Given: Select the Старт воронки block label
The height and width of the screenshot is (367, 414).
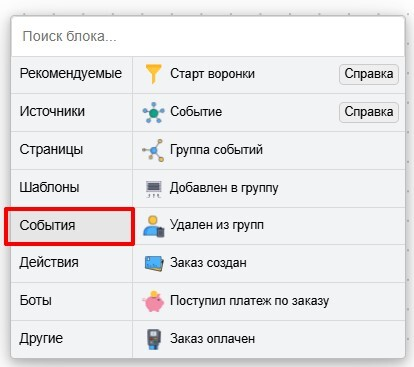Looking at the screenshot, I should pyautogui.click(x=212, y=74).
